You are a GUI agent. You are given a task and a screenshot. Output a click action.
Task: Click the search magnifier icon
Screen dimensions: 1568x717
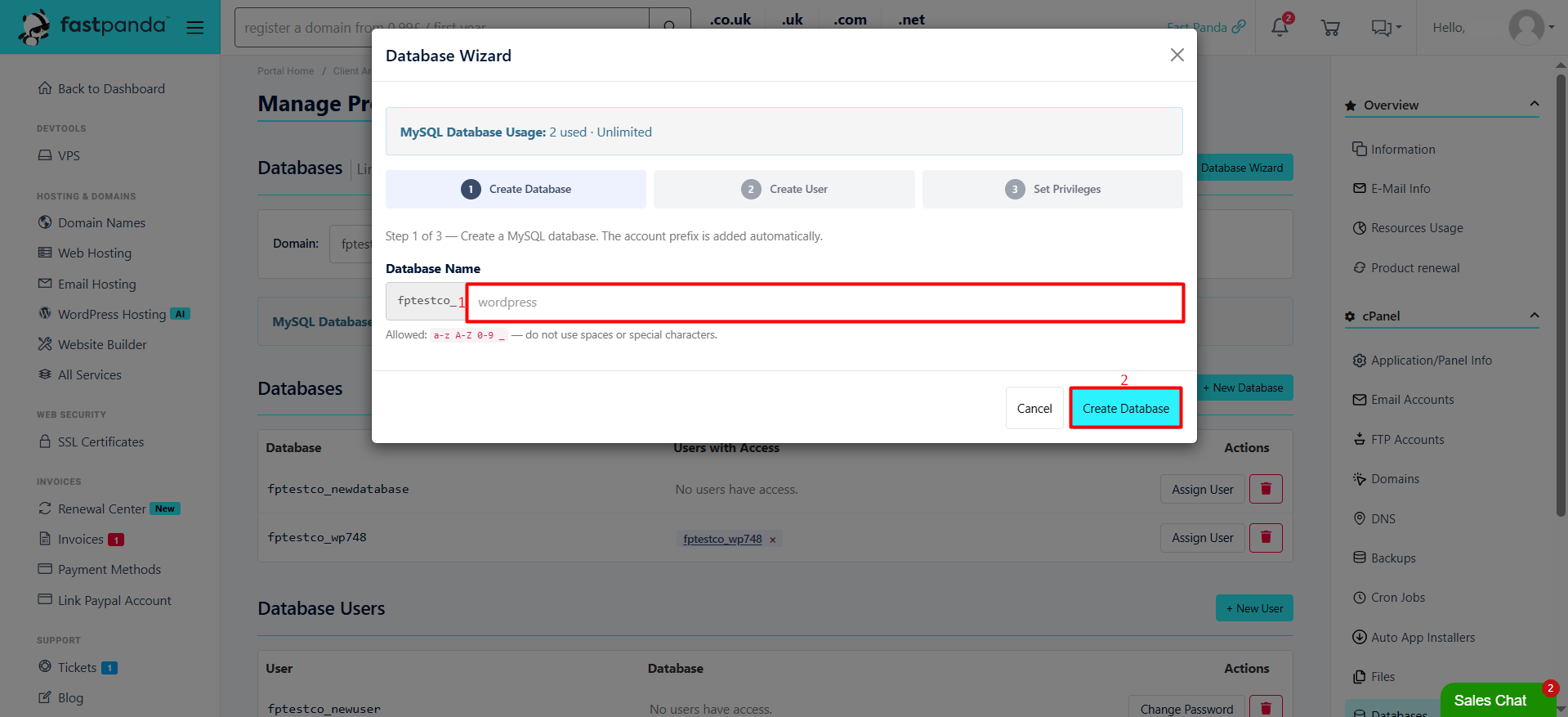click(669, 27)
